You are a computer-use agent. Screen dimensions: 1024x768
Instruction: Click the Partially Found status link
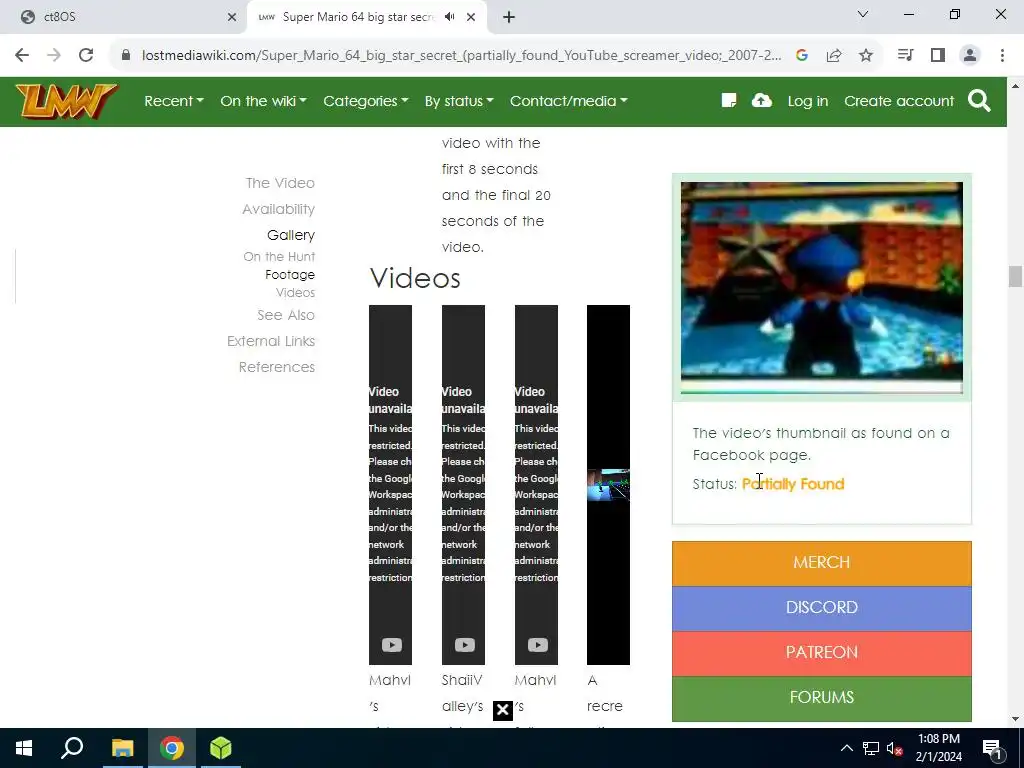793,484
